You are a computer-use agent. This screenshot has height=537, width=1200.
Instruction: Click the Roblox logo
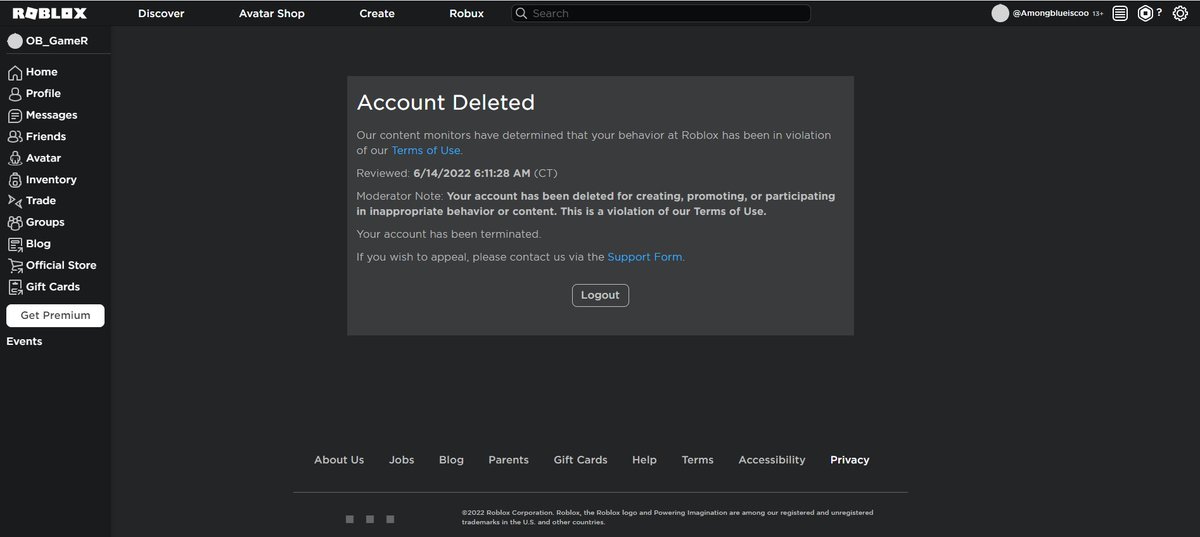[x=49, y=13]
